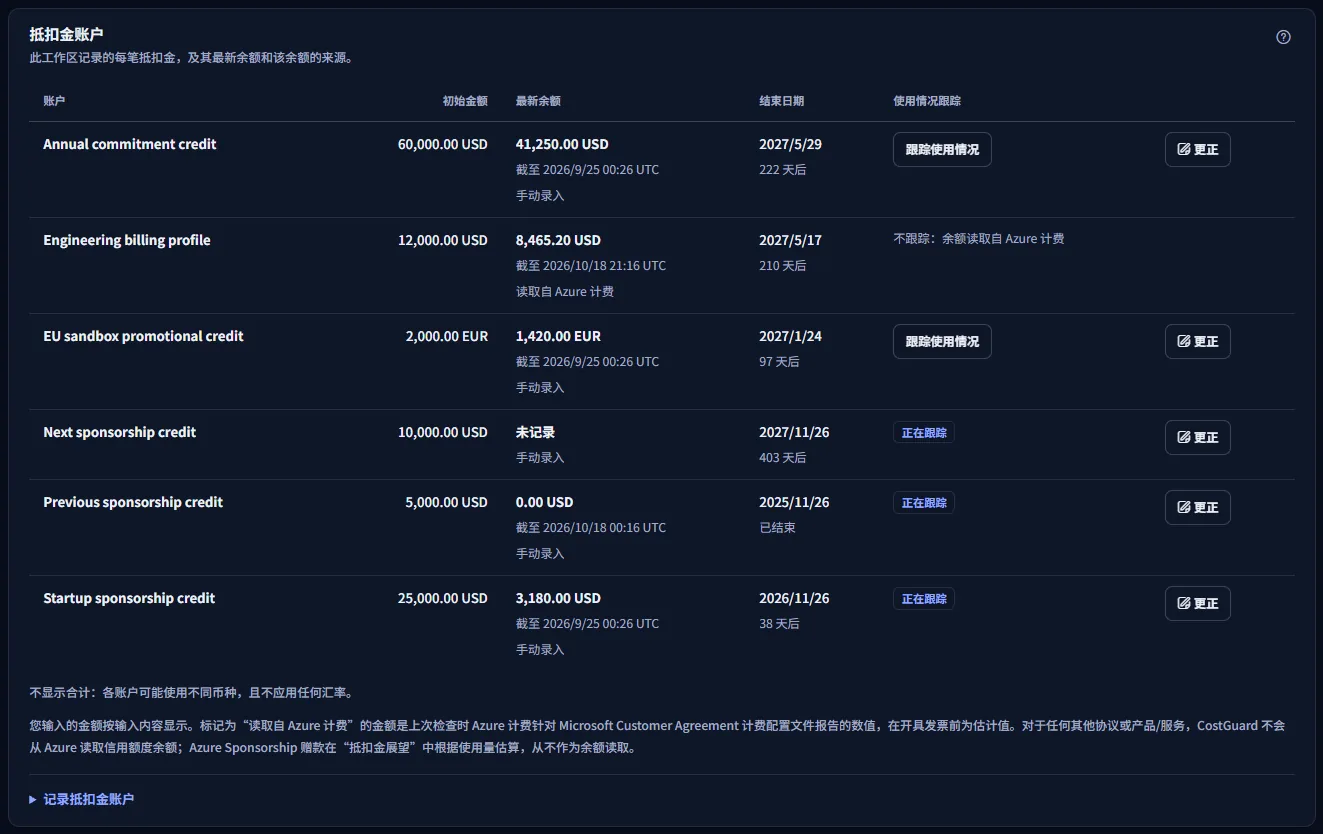Image resolution: width=1323 pixels, height=834 pixels.
Task: Click the end date 2027/1/24
Action: pos(790,336)
